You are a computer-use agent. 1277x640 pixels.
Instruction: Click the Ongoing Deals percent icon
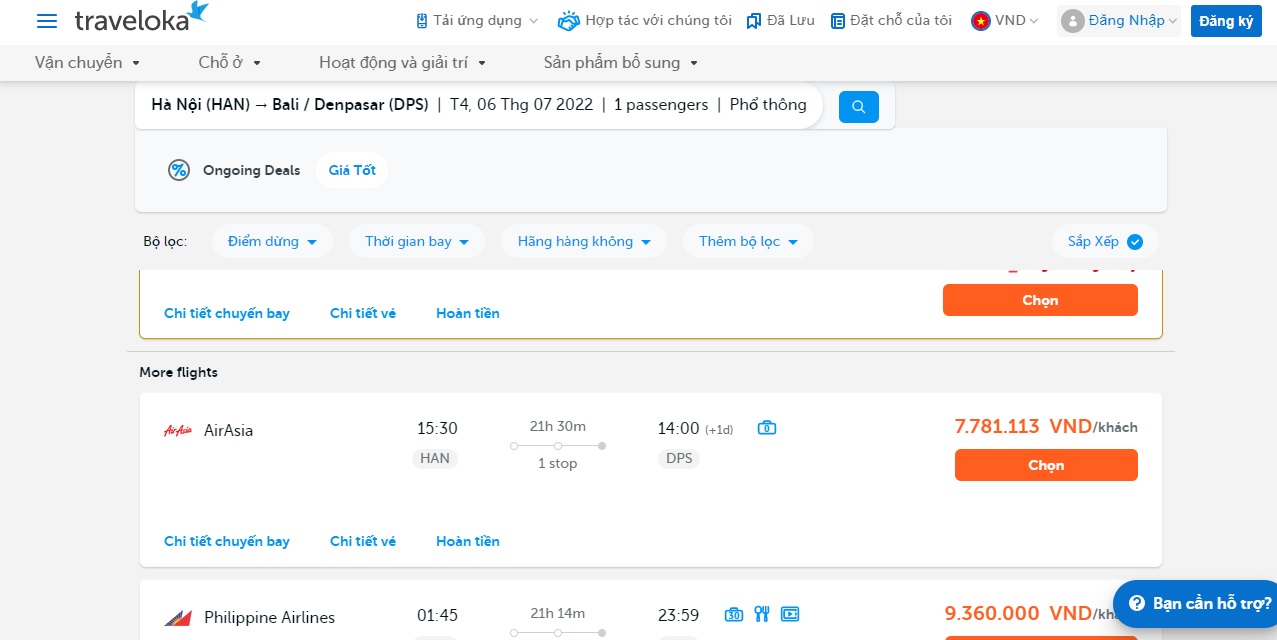click(179, 170)
